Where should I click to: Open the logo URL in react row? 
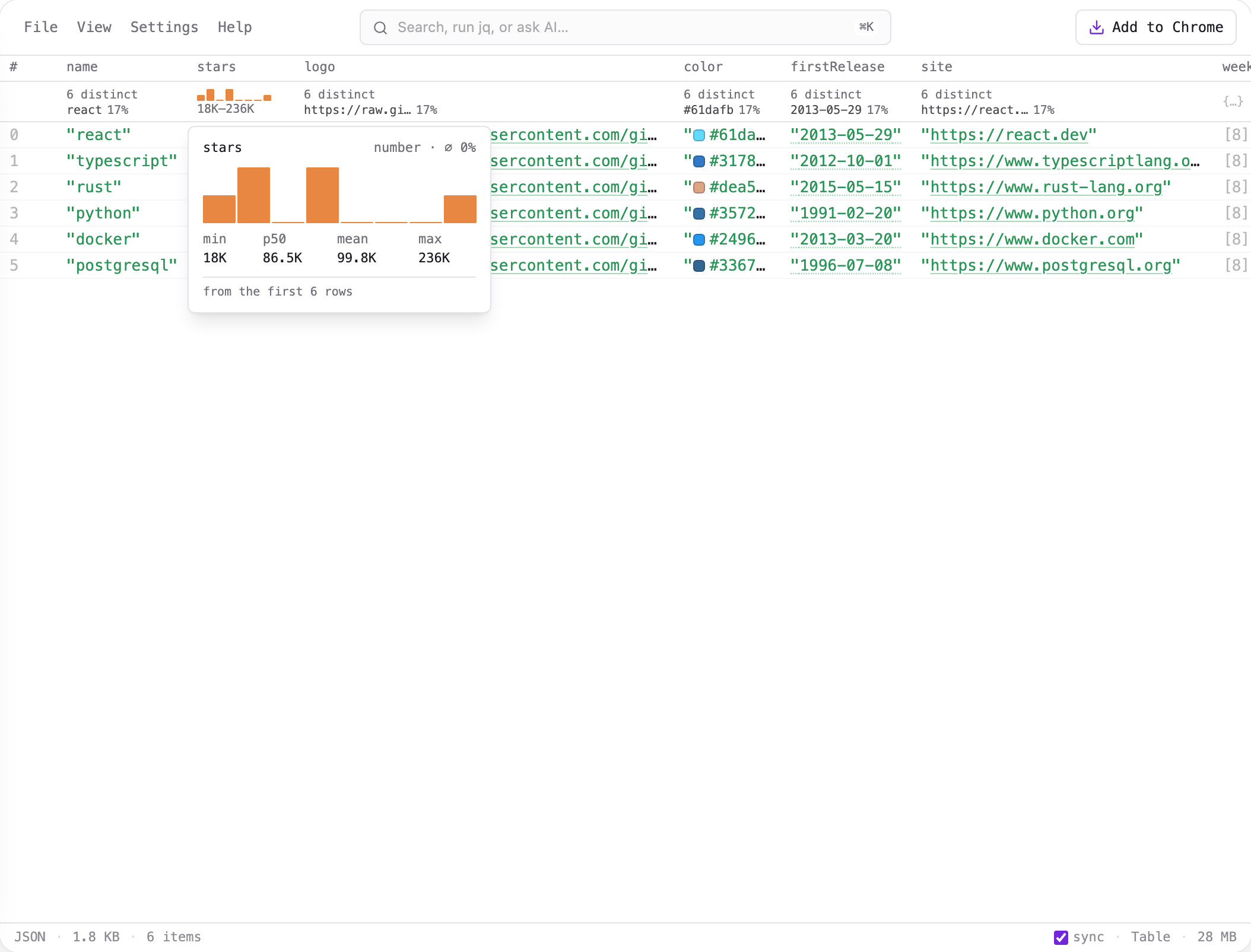pos(574,135)
